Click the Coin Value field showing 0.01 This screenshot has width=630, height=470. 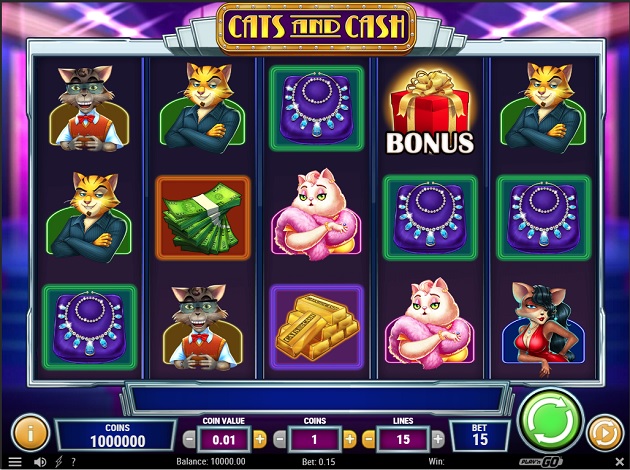[224, 439]
